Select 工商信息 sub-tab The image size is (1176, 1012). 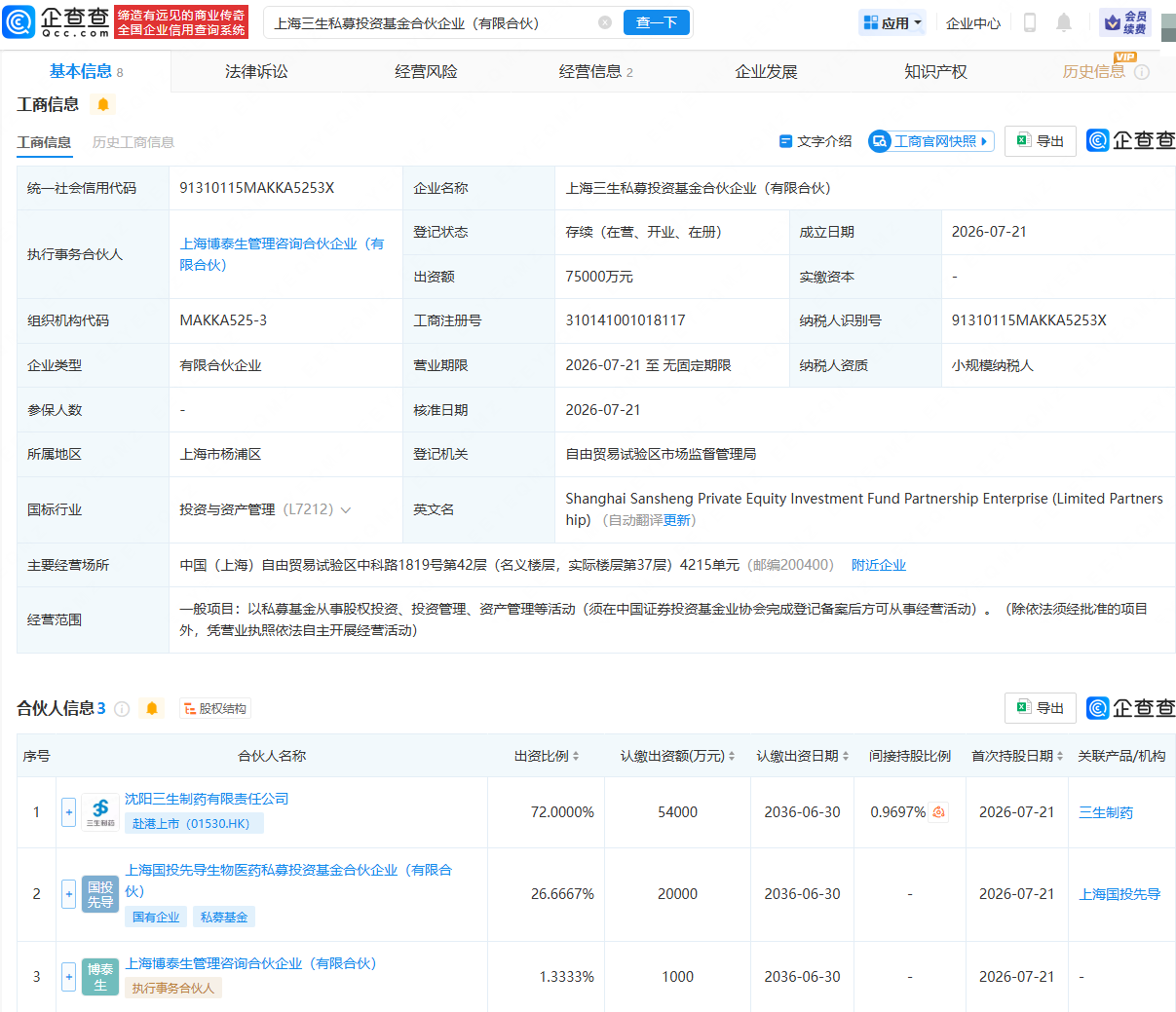click(x=44, y=142)
